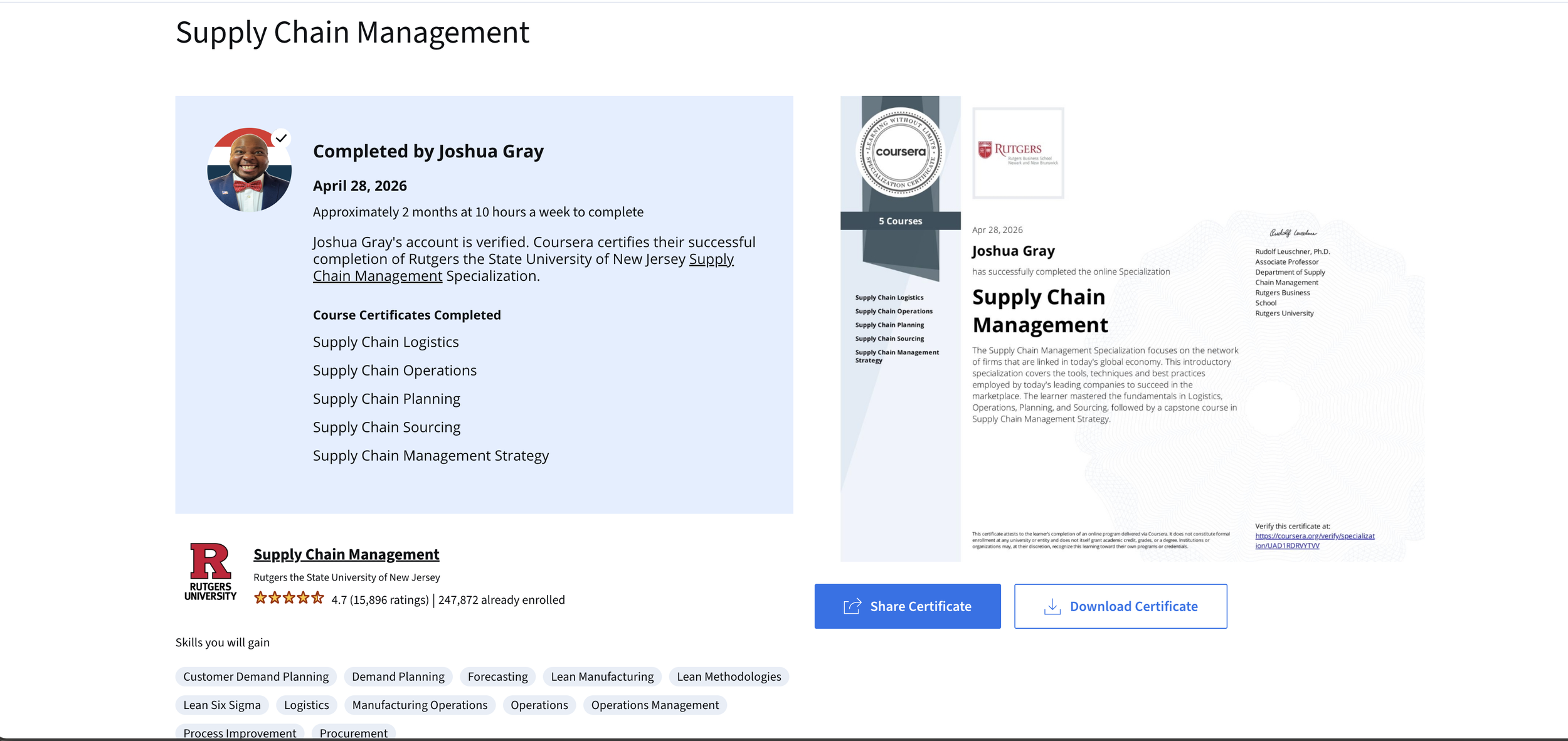Click the Supply Chain Logistics course certificate entry
1568x741 pixels.
386,342
